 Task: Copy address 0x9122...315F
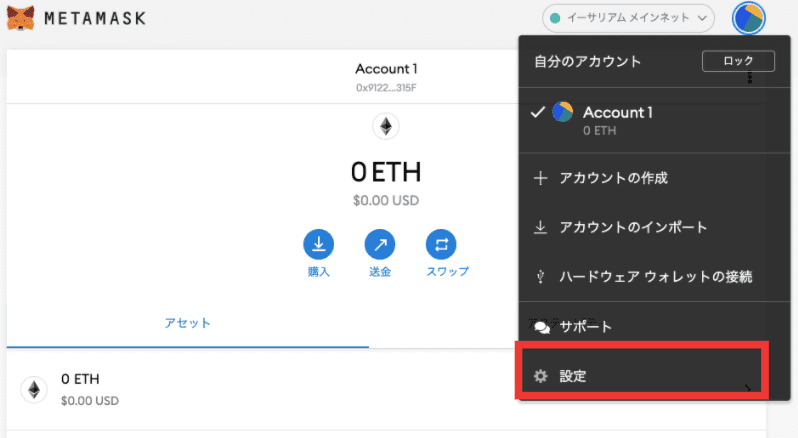pyautogui.click(x=386, y=88)
